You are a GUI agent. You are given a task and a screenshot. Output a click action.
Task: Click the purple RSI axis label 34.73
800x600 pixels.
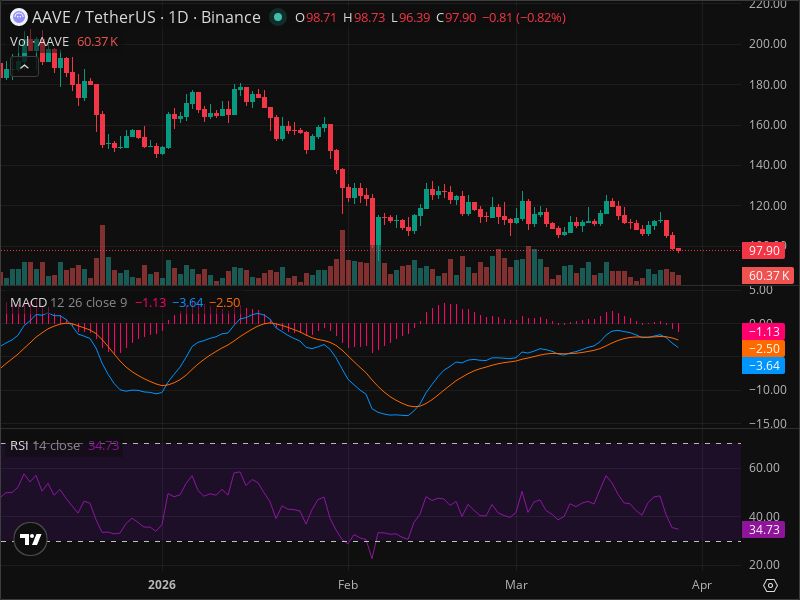(763, 530)
